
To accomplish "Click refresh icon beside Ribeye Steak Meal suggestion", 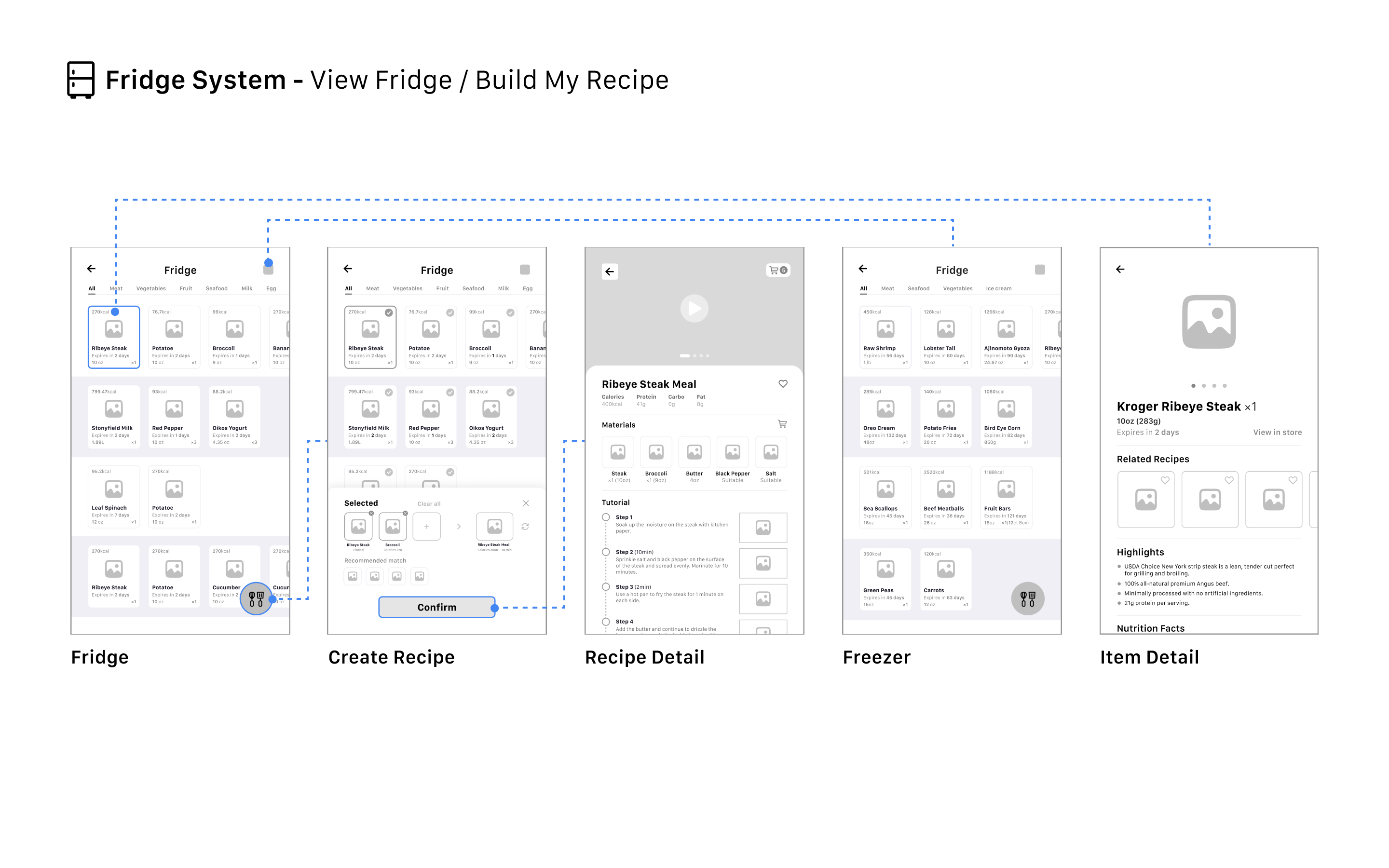I will [x=525, y=527].
